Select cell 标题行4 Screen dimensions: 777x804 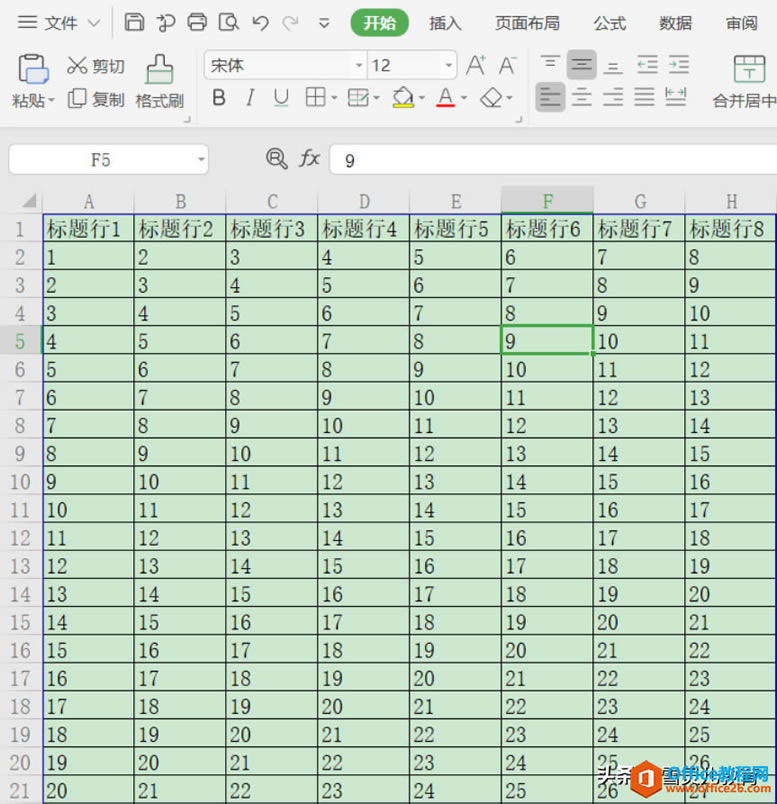click(364, 229)
